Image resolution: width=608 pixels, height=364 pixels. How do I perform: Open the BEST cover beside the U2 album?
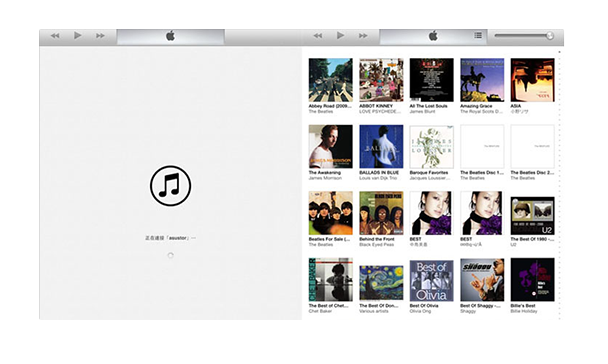(x=482, y=213)
